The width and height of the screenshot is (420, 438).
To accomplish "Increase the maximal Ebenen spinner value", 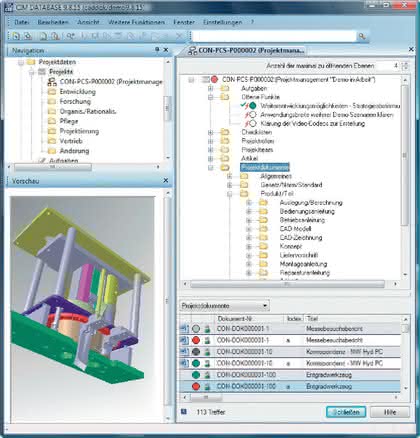I will (x=405, y=63).
